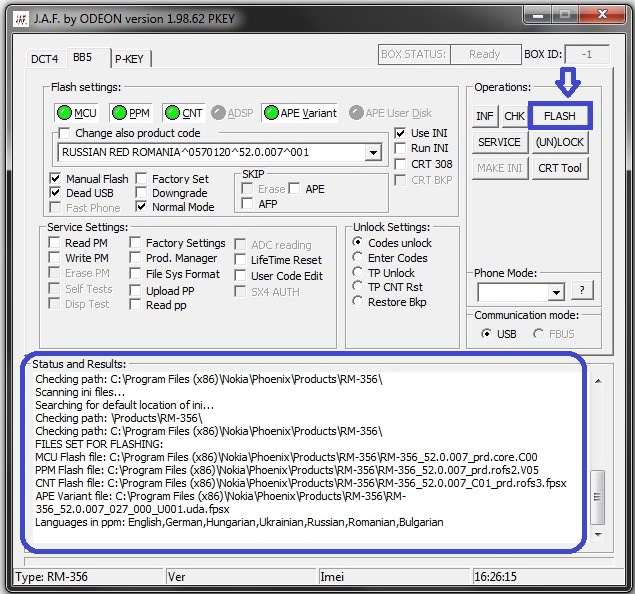The width and height of the screenshot is (635, 594).
Task: Open the P-KEY tab
Action: tap(129, 59)
